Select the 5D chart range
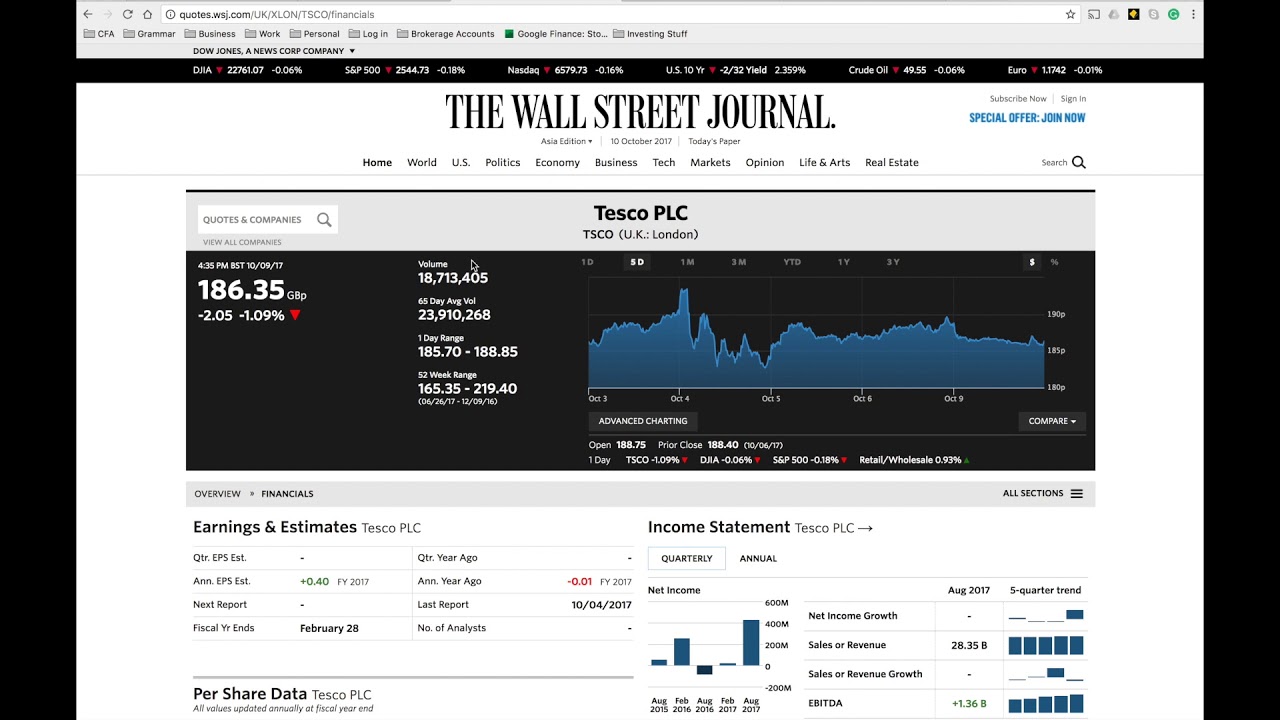 point(637,262)
